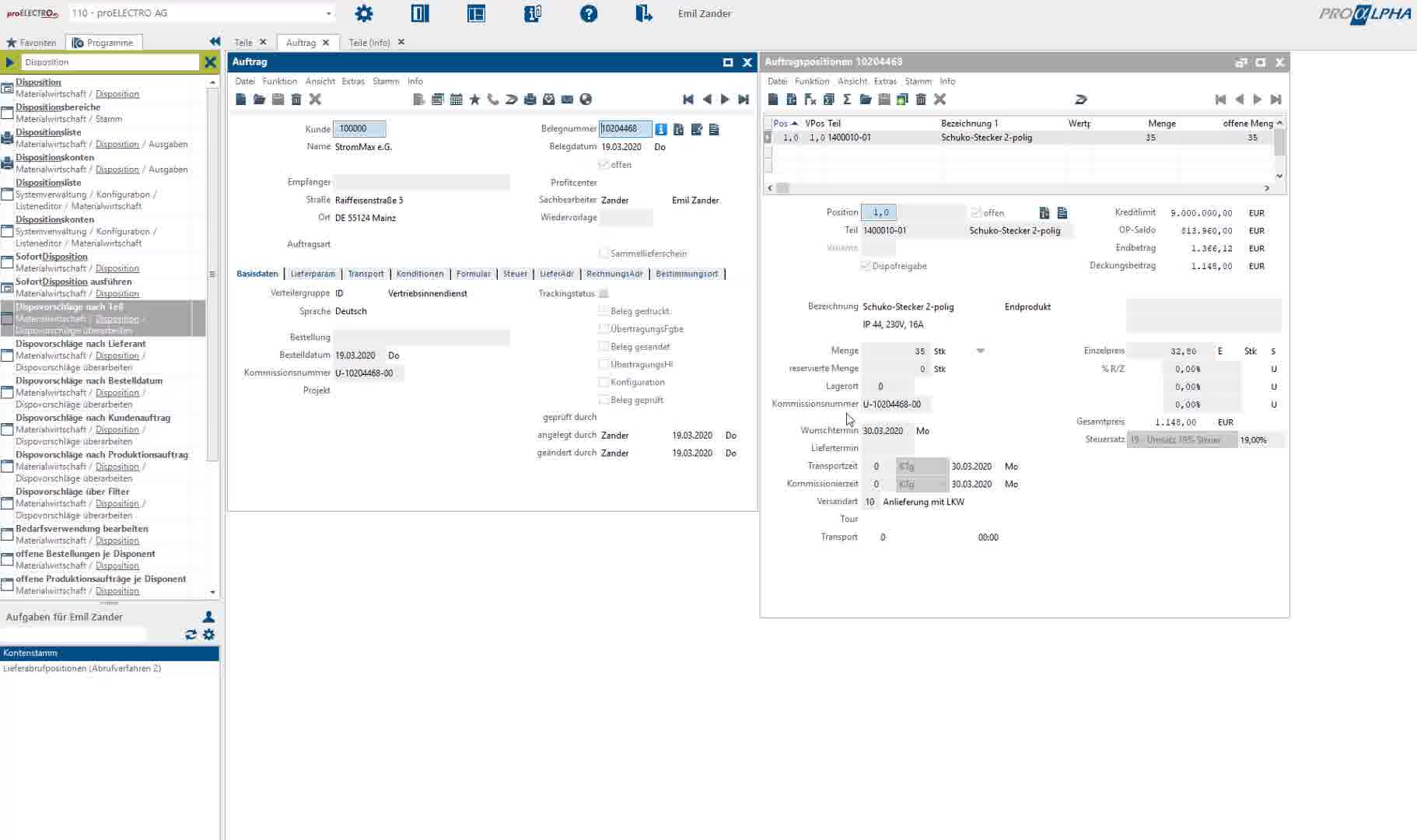Select Kontenstamm task row
This screenshot has height=840, width=1417.
(x=110, y=653)
